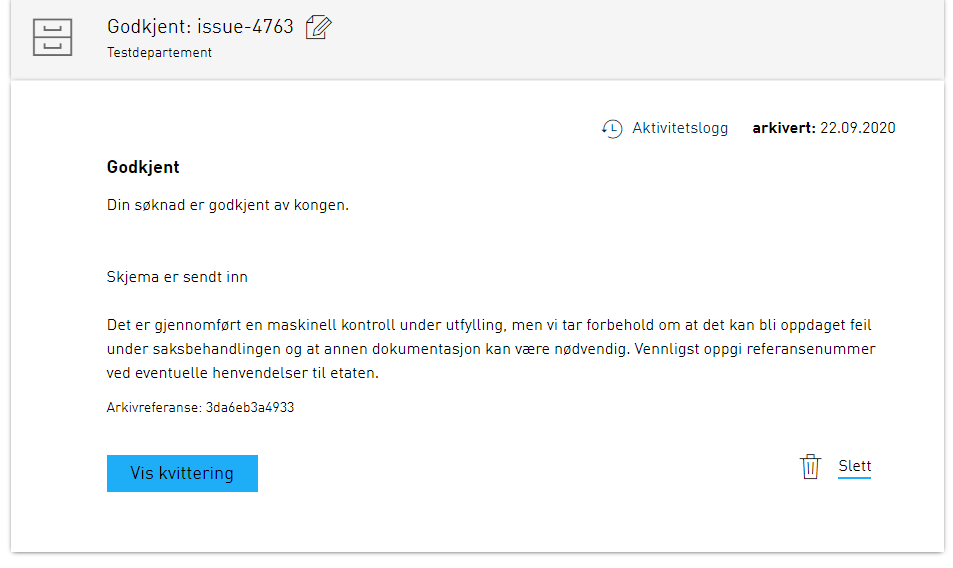Screen dimensions: 953x568
Task: Click the Arkivreferanse label
Action: coord(154,408)
